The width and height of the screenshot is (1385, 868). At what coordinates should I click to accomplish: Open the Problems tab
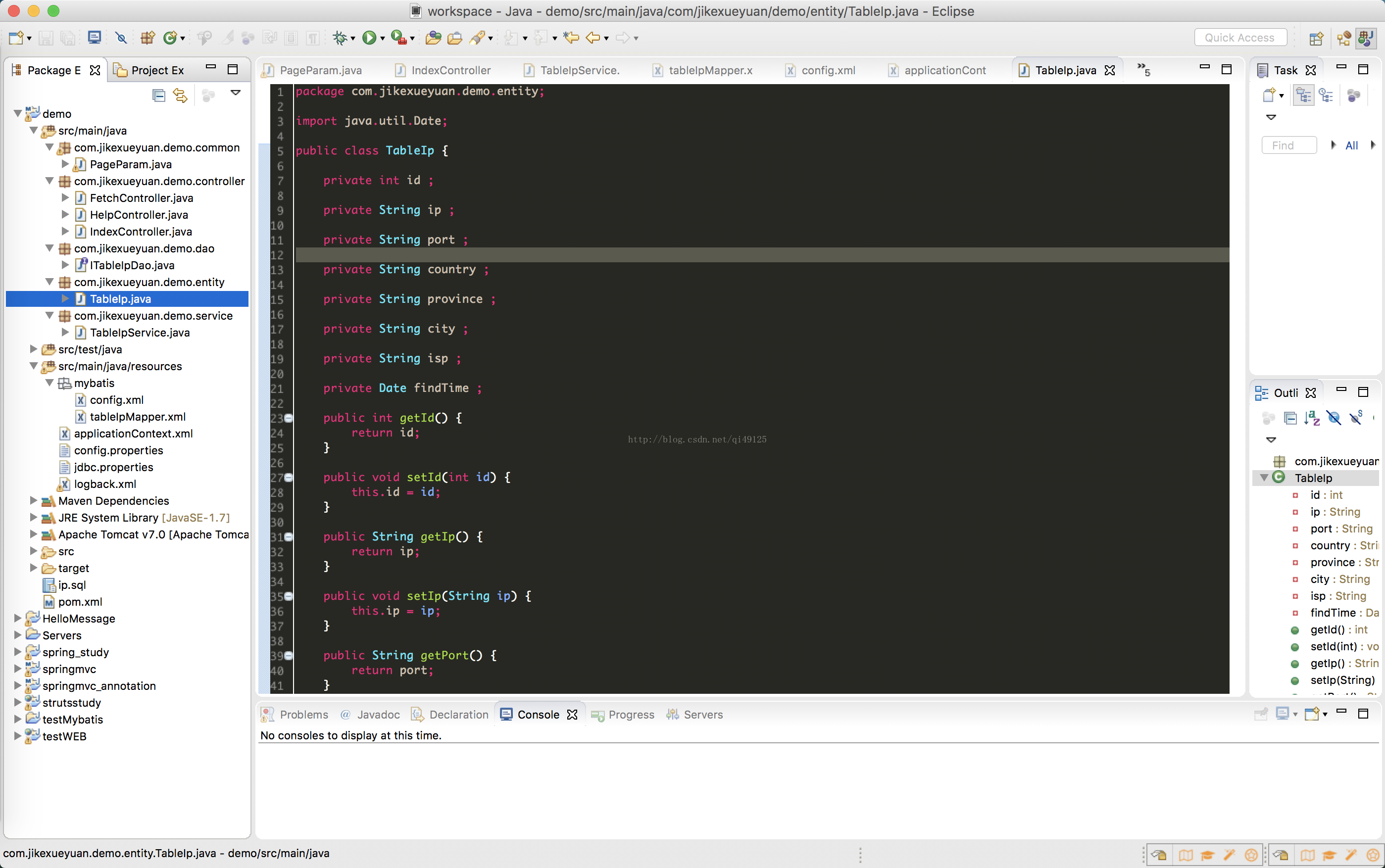pos(303,714)
